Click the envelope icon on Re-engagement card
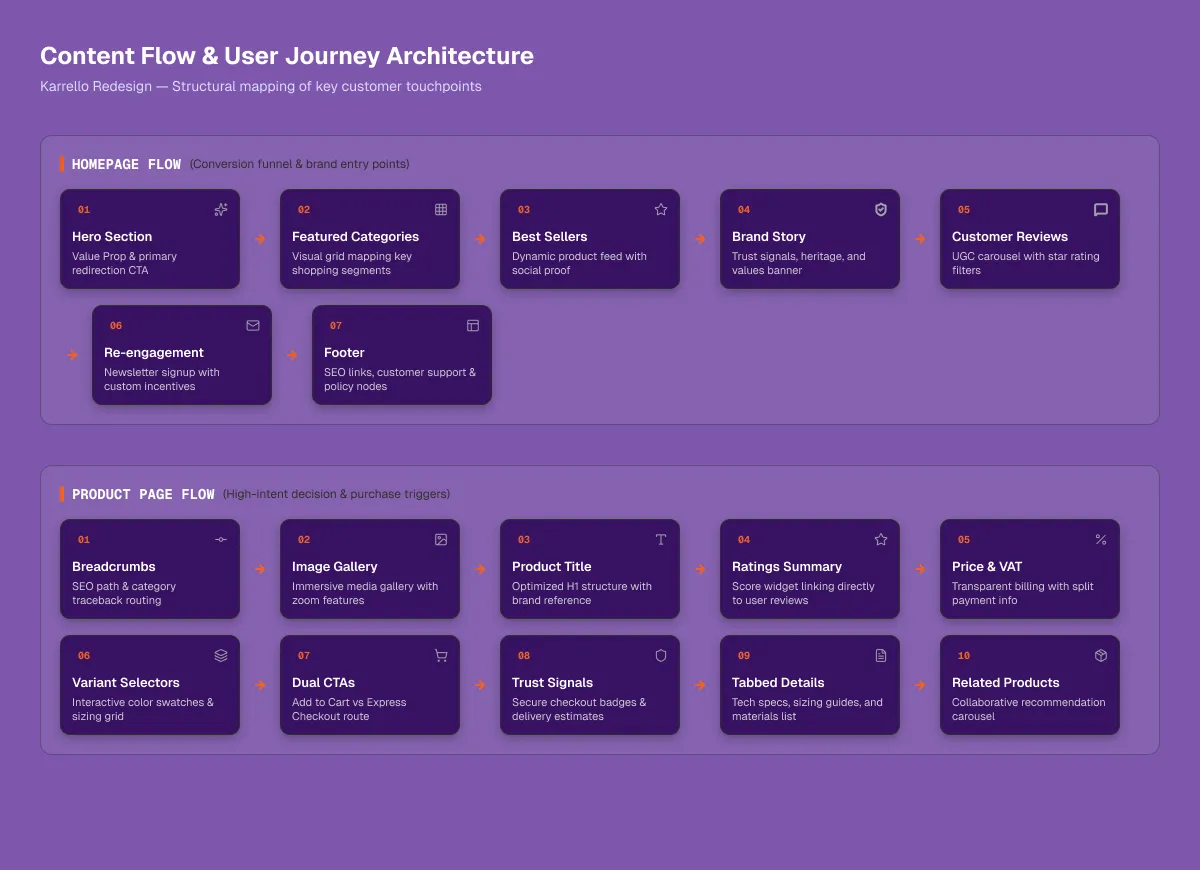The width and height of the screenshot is (1200, 870). coord(253,326)
